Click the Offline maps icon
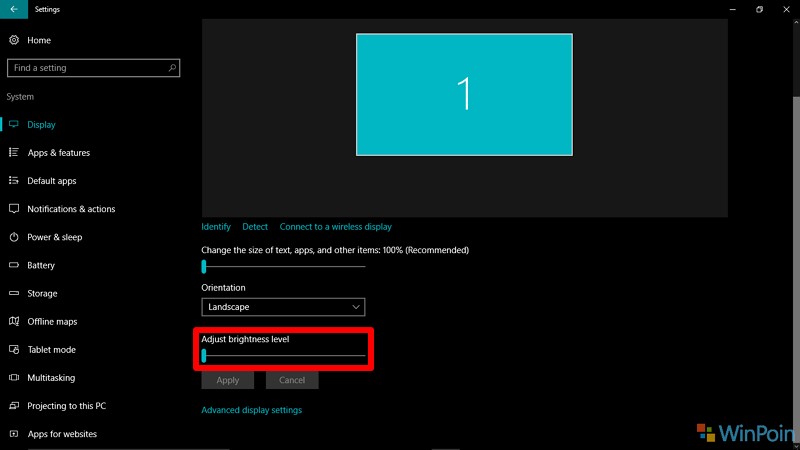The height and width of the screenshot is (450, 800). 14,321
